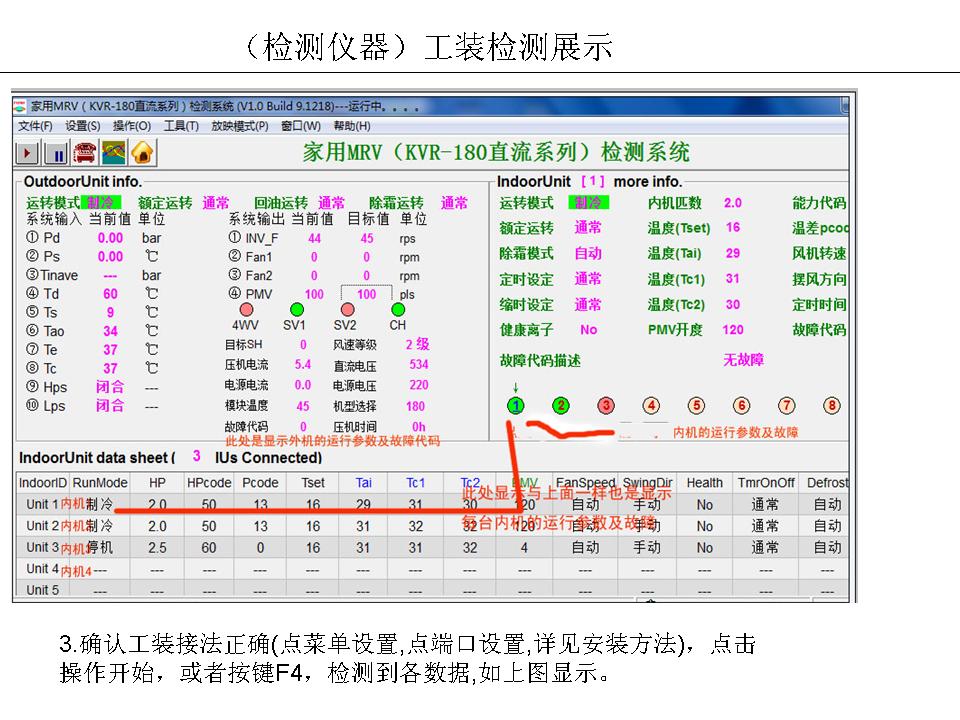The image size is (960, 720).
Task: Open the 设置(S) menu
Action: [83, 126]
